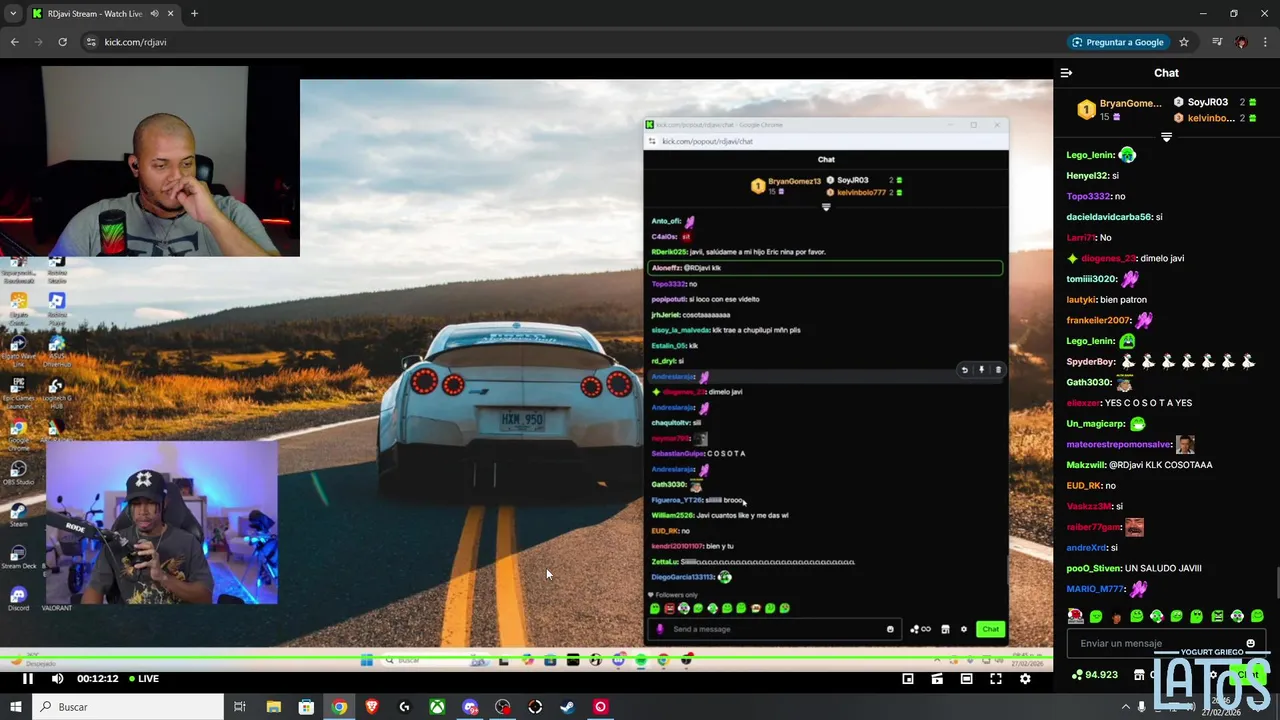The height and width of the screenshot is (720, 1280).
Task: Reload the kick.com page
Action: pos(62,42)
